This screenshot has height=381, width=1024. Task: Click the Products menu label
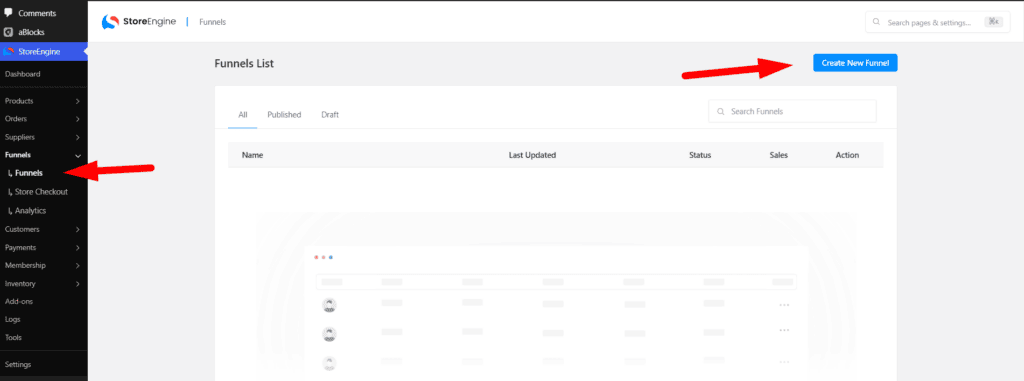(19, 101)
